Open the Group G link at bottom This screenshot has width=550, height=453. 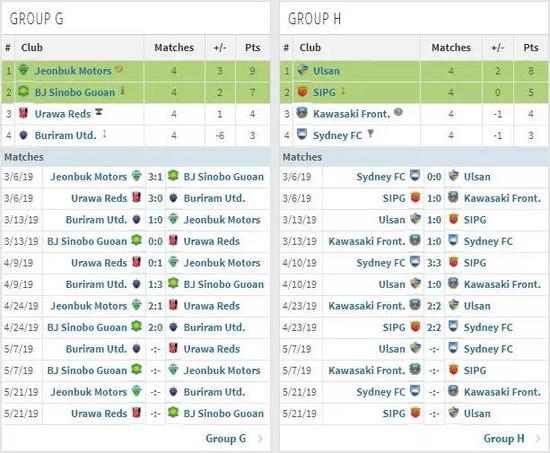[x=226, y=438]
